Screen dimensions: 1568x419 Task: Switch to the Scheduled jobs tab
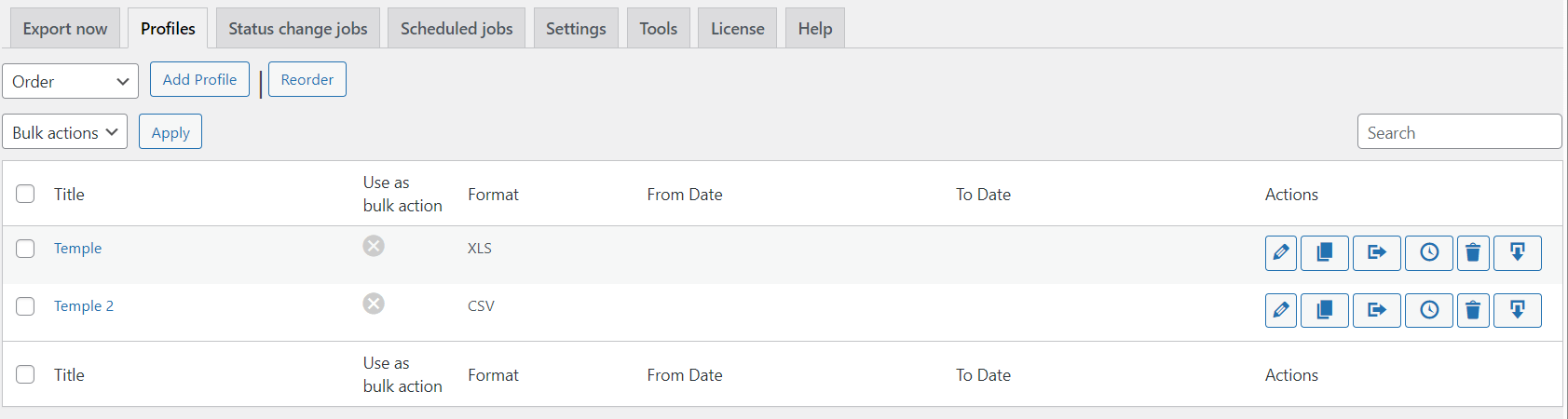[x=457, y=29]
